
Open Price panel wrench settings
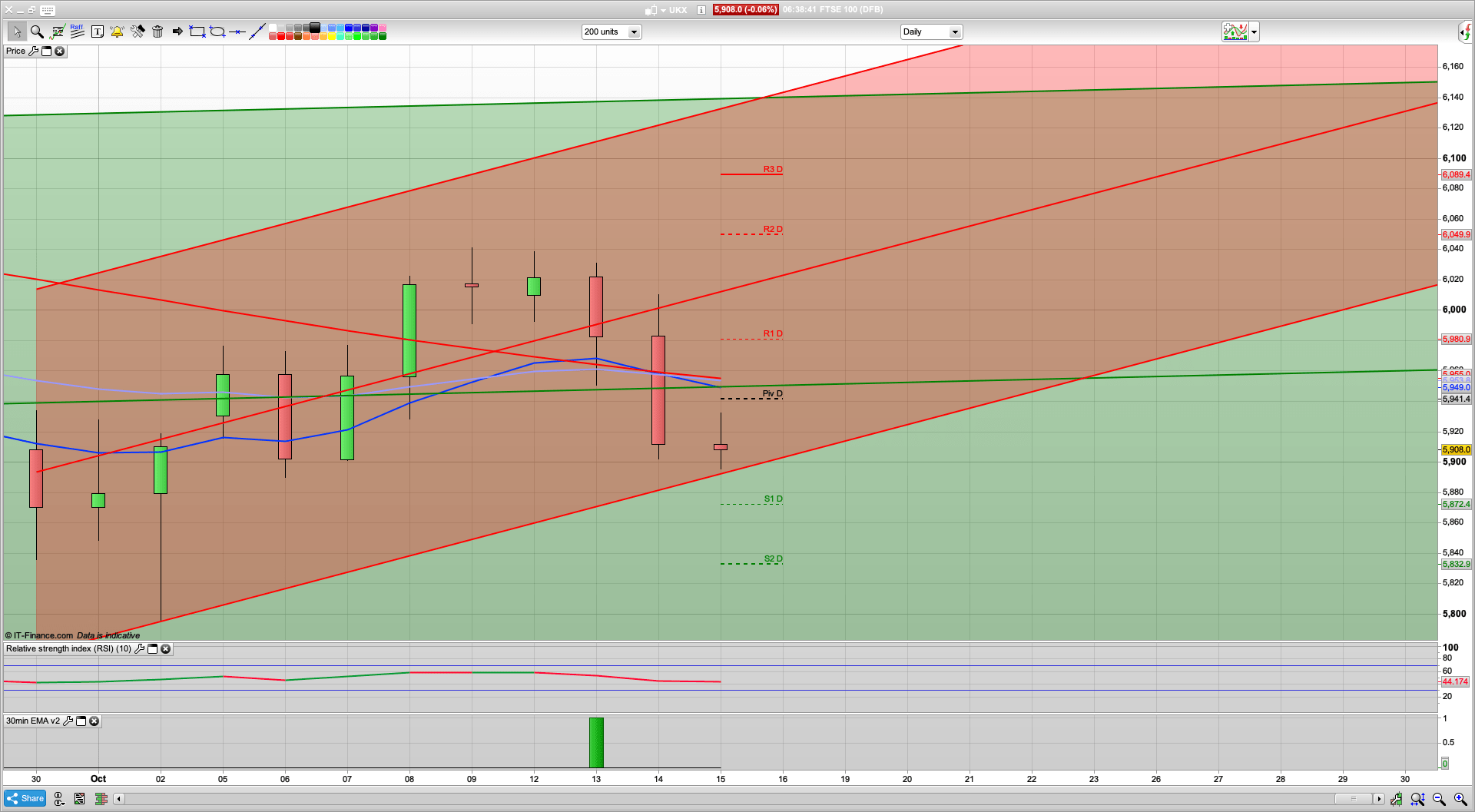coord(33,51)
